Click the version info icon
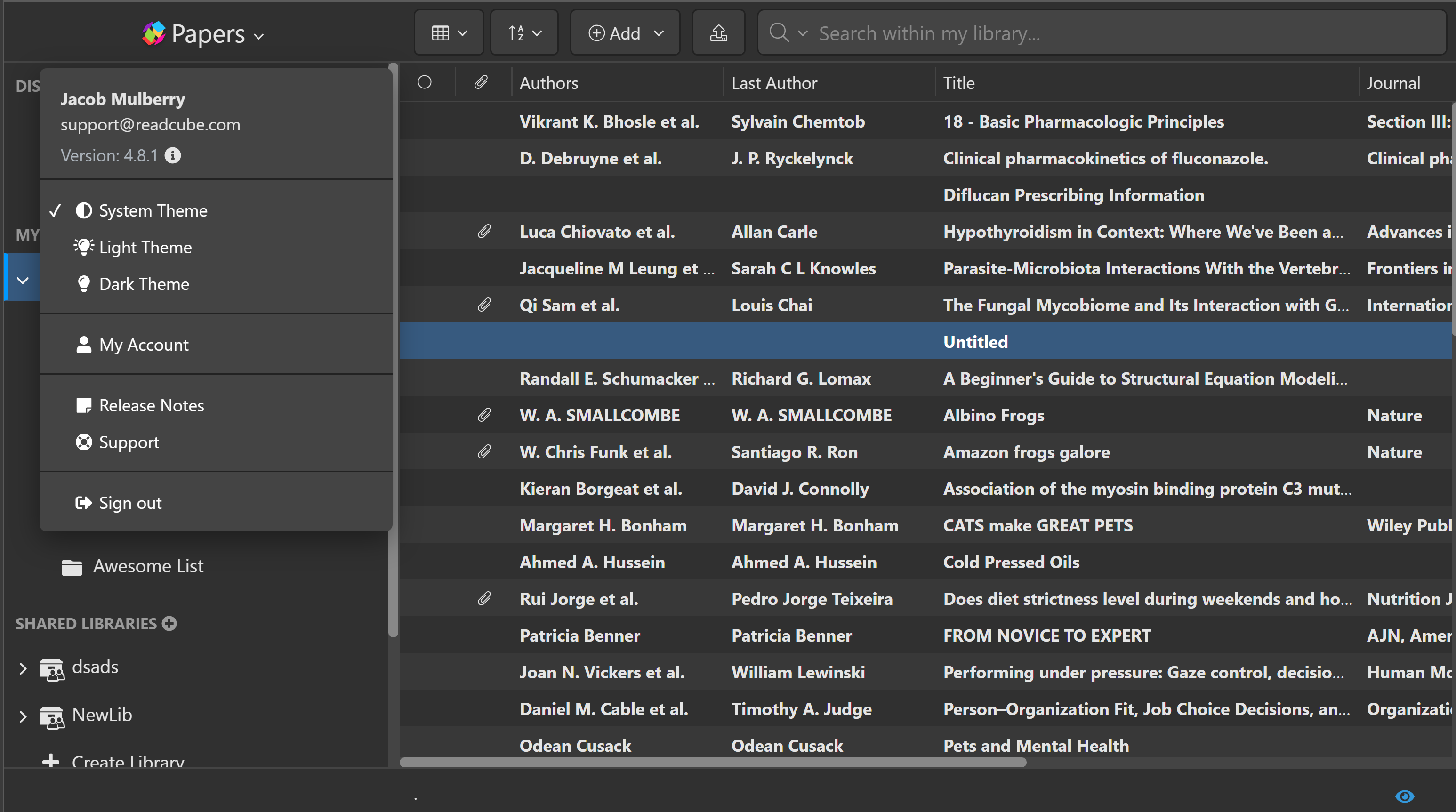Image resolution: width=1456 pixels, height=812 pixels. coord(172,155)
